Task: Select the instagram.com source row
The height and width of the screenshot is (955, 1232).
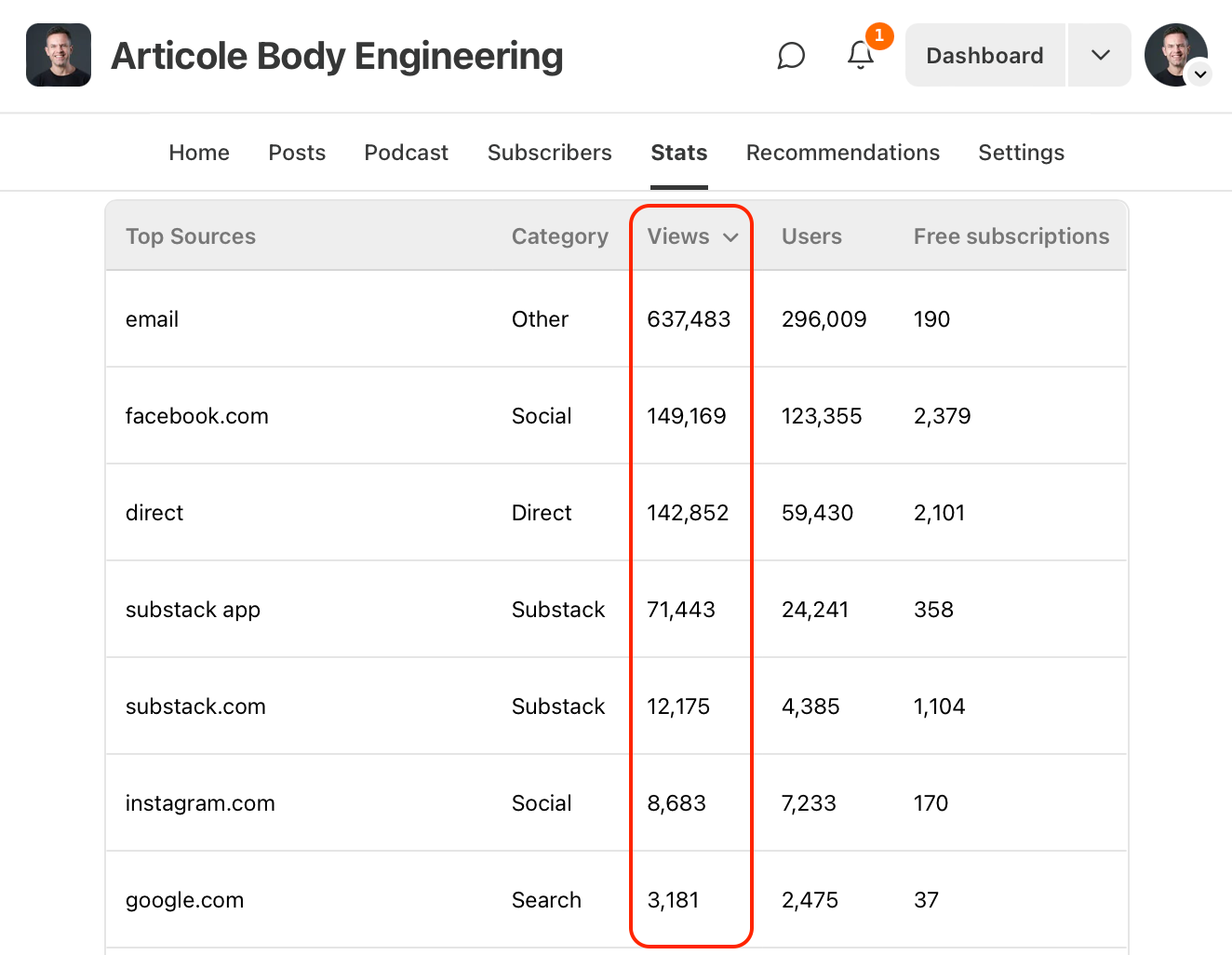Action: (616, 803)
